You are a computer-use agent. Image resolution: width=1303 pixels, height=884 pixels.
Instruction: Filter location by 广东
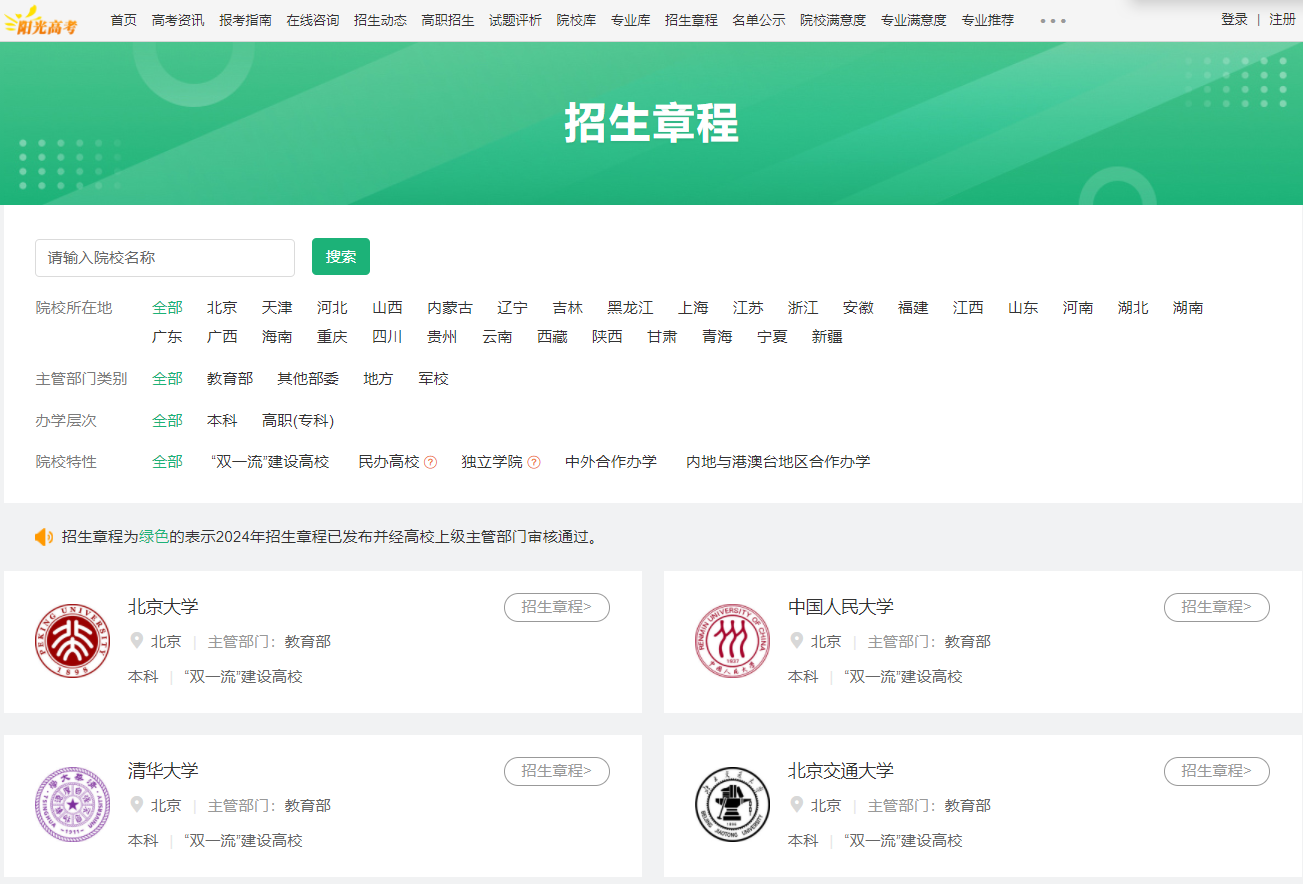[x=167, y=337]
